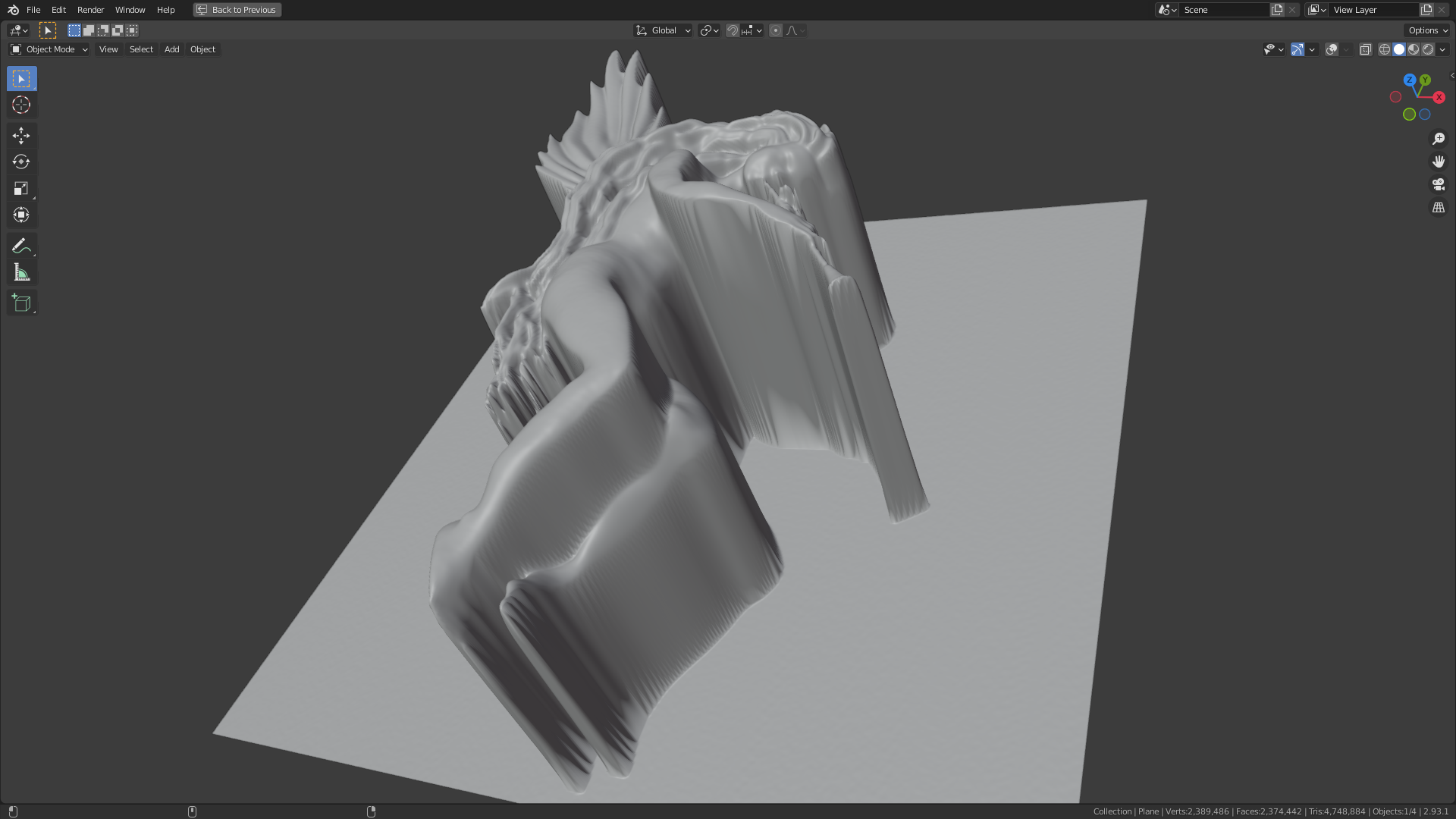This screenshot has height=819, width=1456.
Task: Open the Select menu in viewport header
Action: [x=141, y=49]
